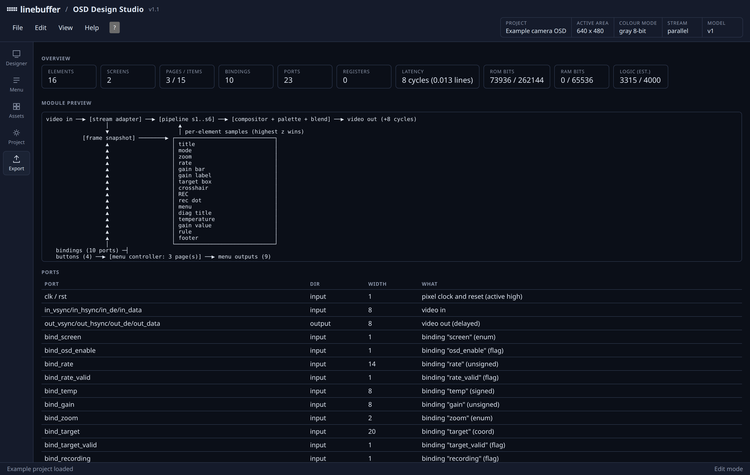
Task: Click the Registers 0 overview card
Action: pos(364,77)
